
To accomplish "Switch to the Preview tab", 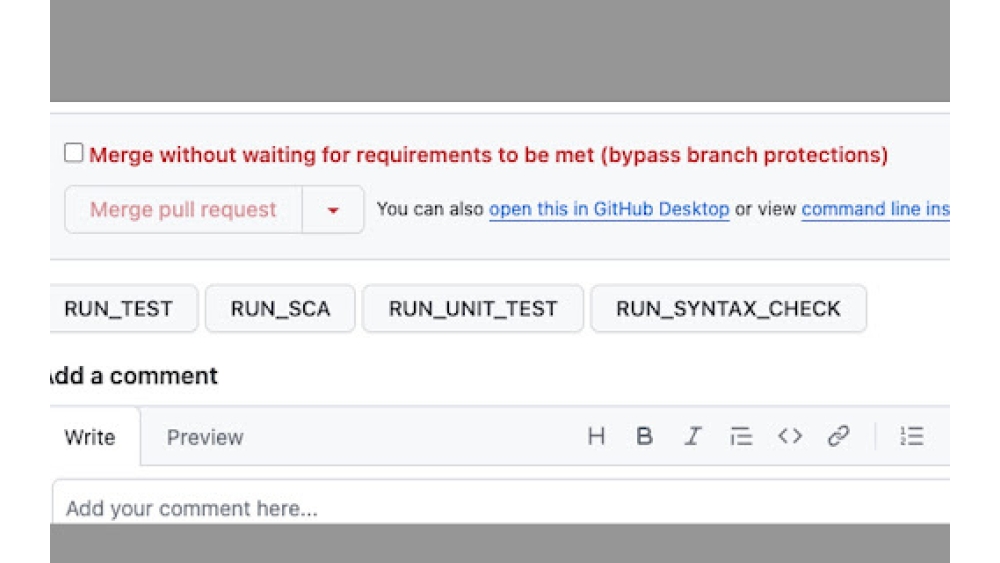I will 205,437.
